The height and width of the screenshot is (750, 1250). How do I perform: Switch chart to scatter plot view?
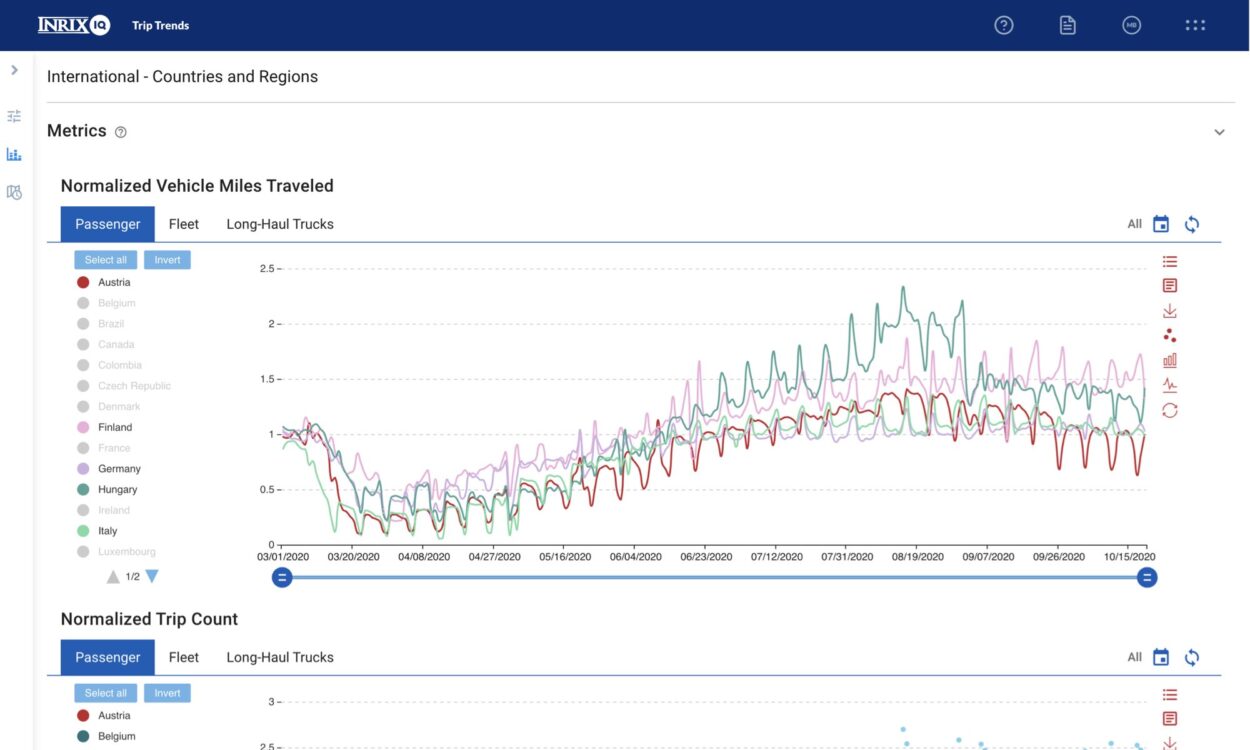coord(1169,335)
